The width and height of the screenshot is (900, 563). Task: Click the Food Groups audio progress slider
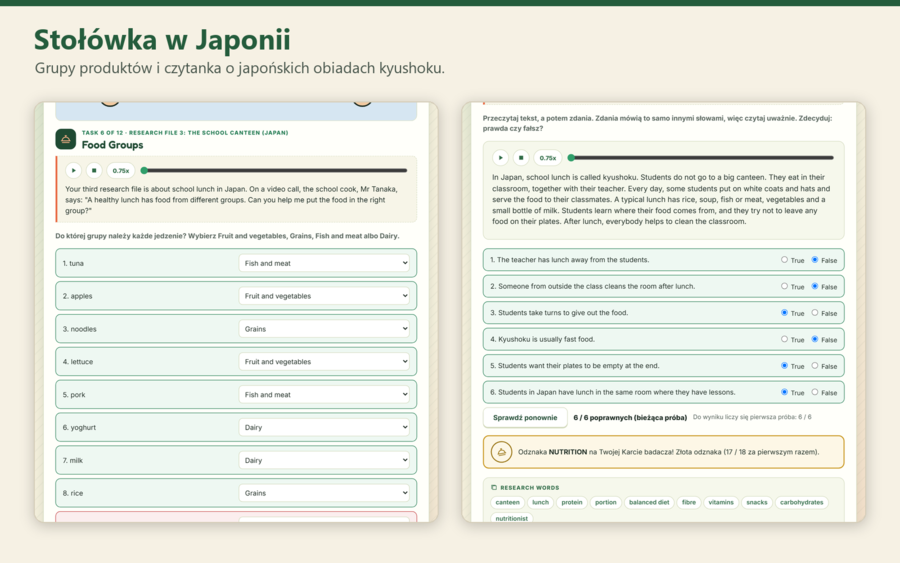pyautogui.click(x=276, y=170)
